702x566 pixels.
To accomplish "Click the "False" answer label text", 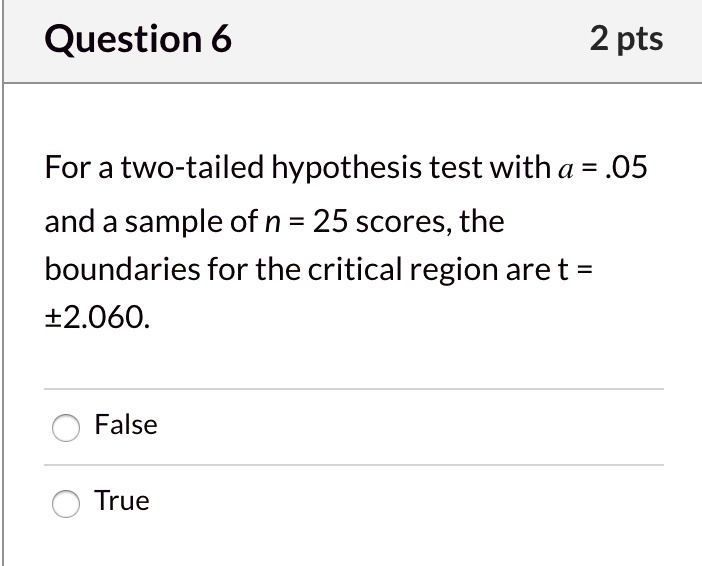I will [x=126, y=425].
